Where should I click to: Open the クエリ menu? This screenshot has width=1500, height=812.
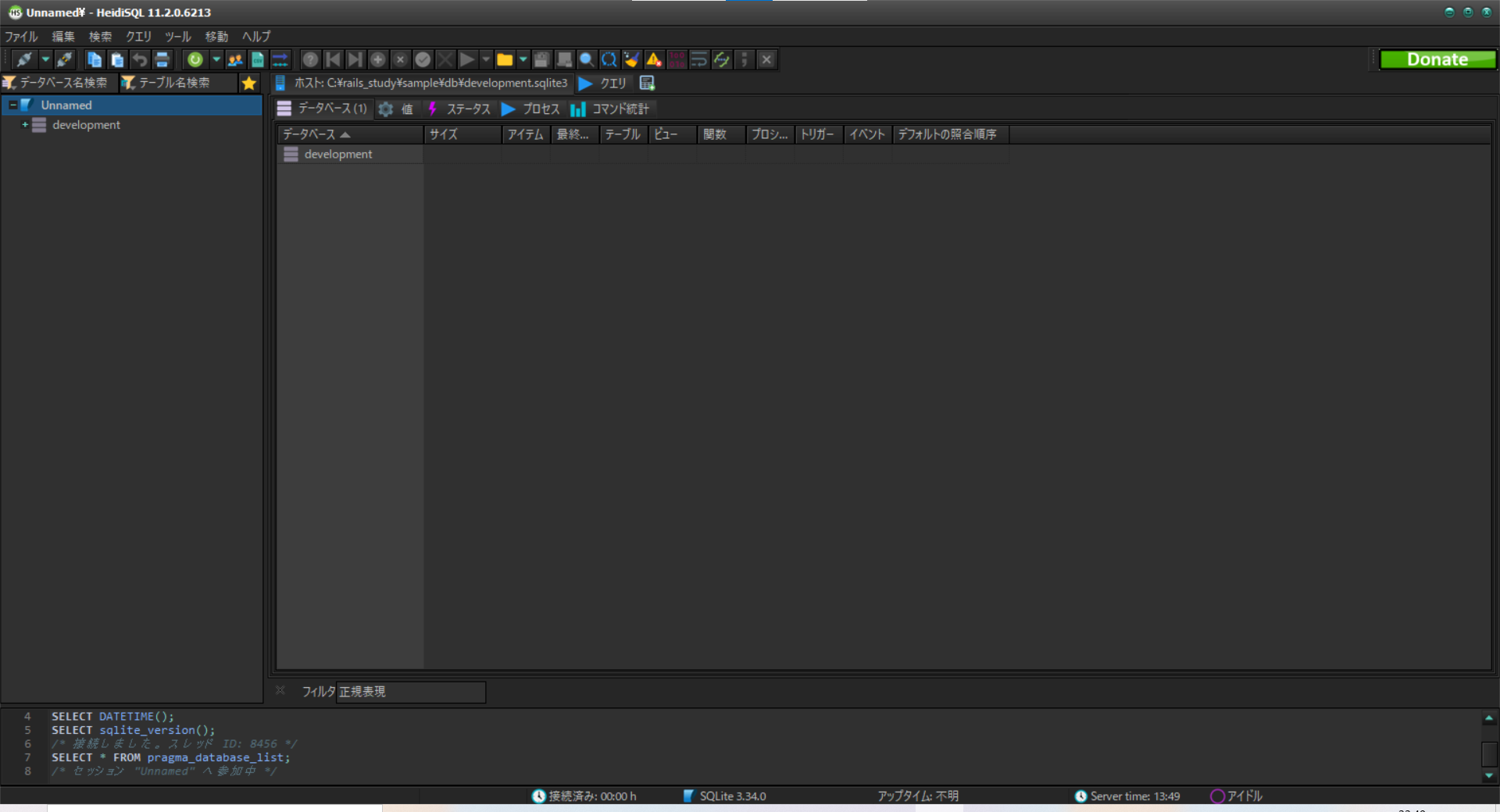[138, 37]
